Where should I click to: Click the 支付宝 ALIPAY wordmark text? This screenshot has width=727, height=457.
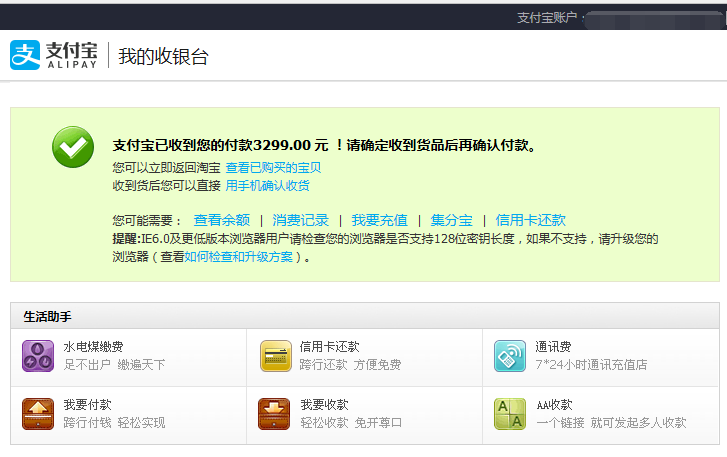(x=72, y=55)
